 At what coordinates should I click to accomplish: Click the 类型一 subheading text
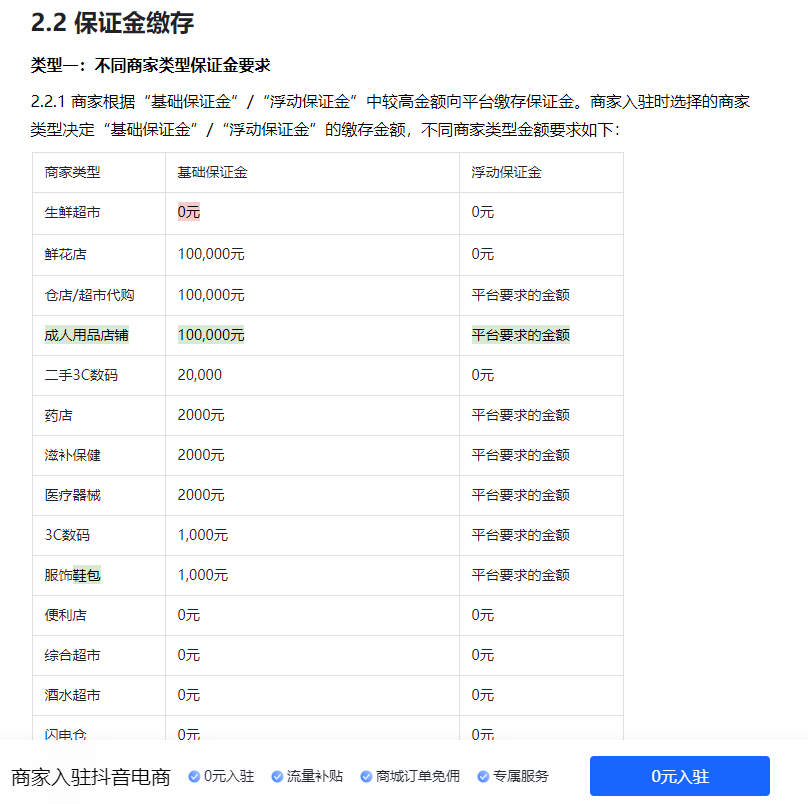tap(151, 66)
